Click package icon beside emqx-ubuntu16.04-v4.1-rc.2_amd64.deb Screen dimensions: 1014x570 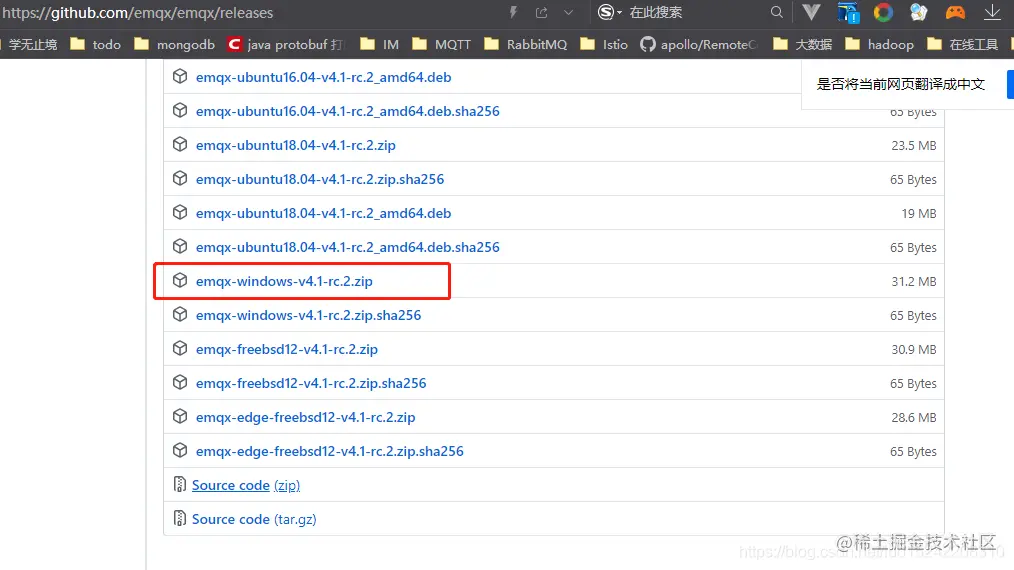coord(180,76)
